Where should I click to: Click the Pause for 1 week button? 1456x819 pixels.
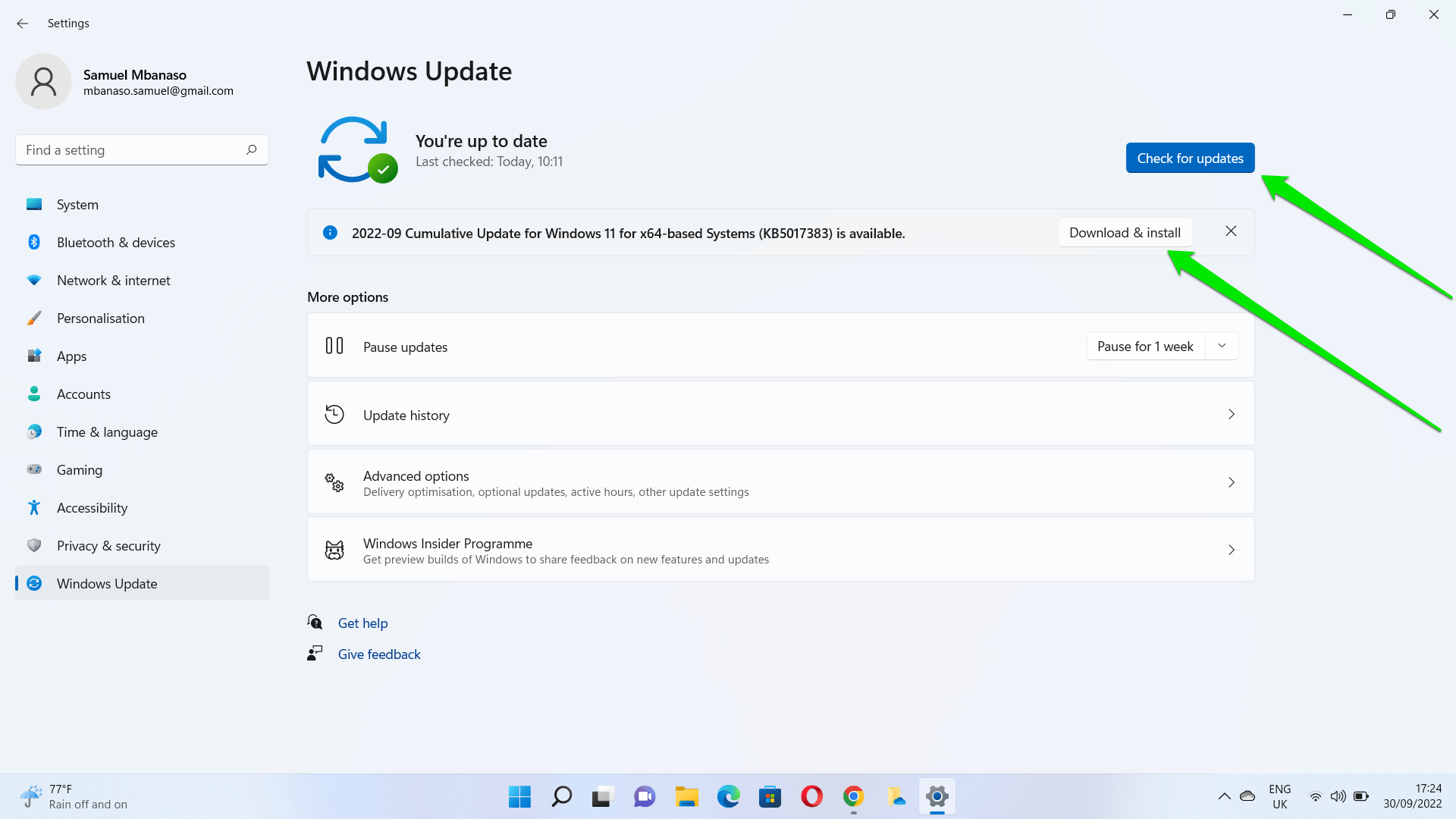click(x=1145, y=347)
